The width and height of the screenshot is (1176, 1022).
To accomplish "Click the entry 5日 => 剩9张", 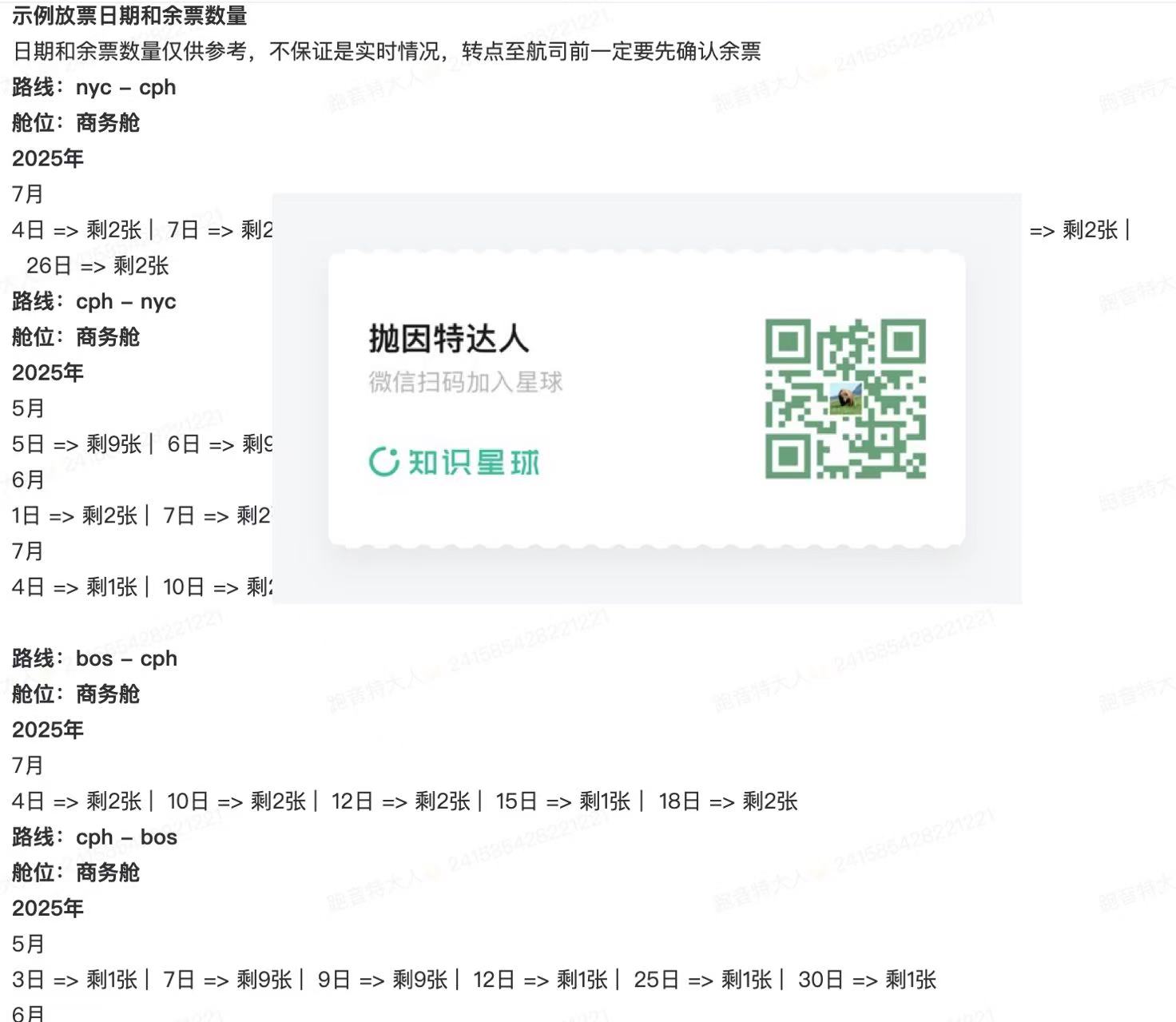I will point(77,444).
